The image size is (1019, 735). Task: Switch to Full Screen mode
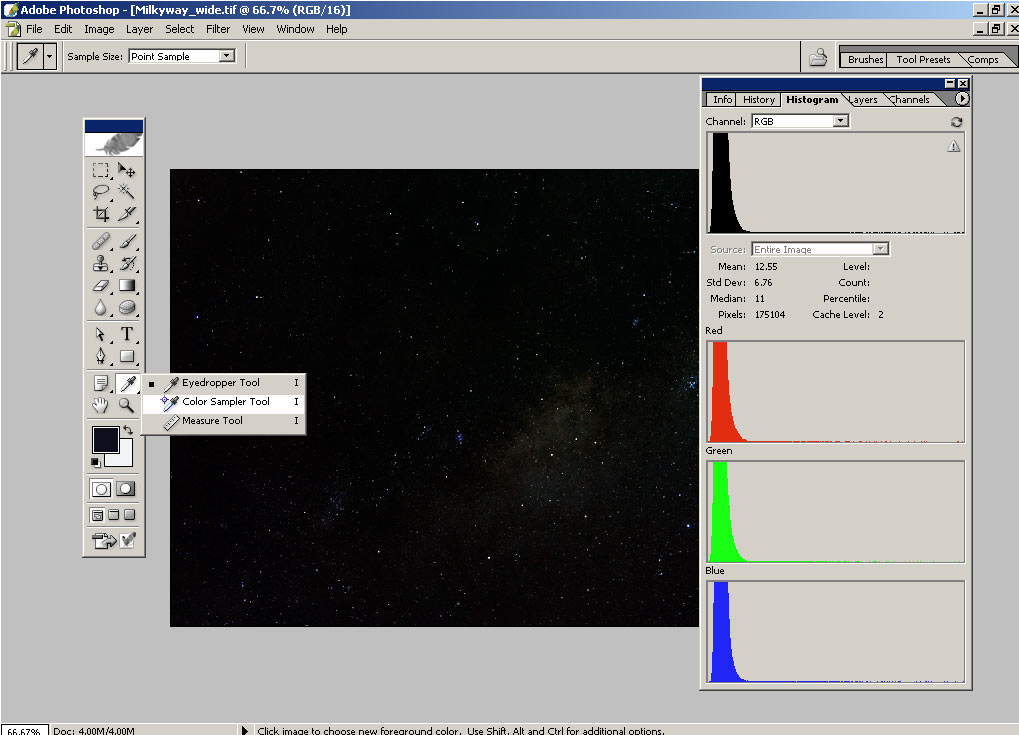[129, 515]
